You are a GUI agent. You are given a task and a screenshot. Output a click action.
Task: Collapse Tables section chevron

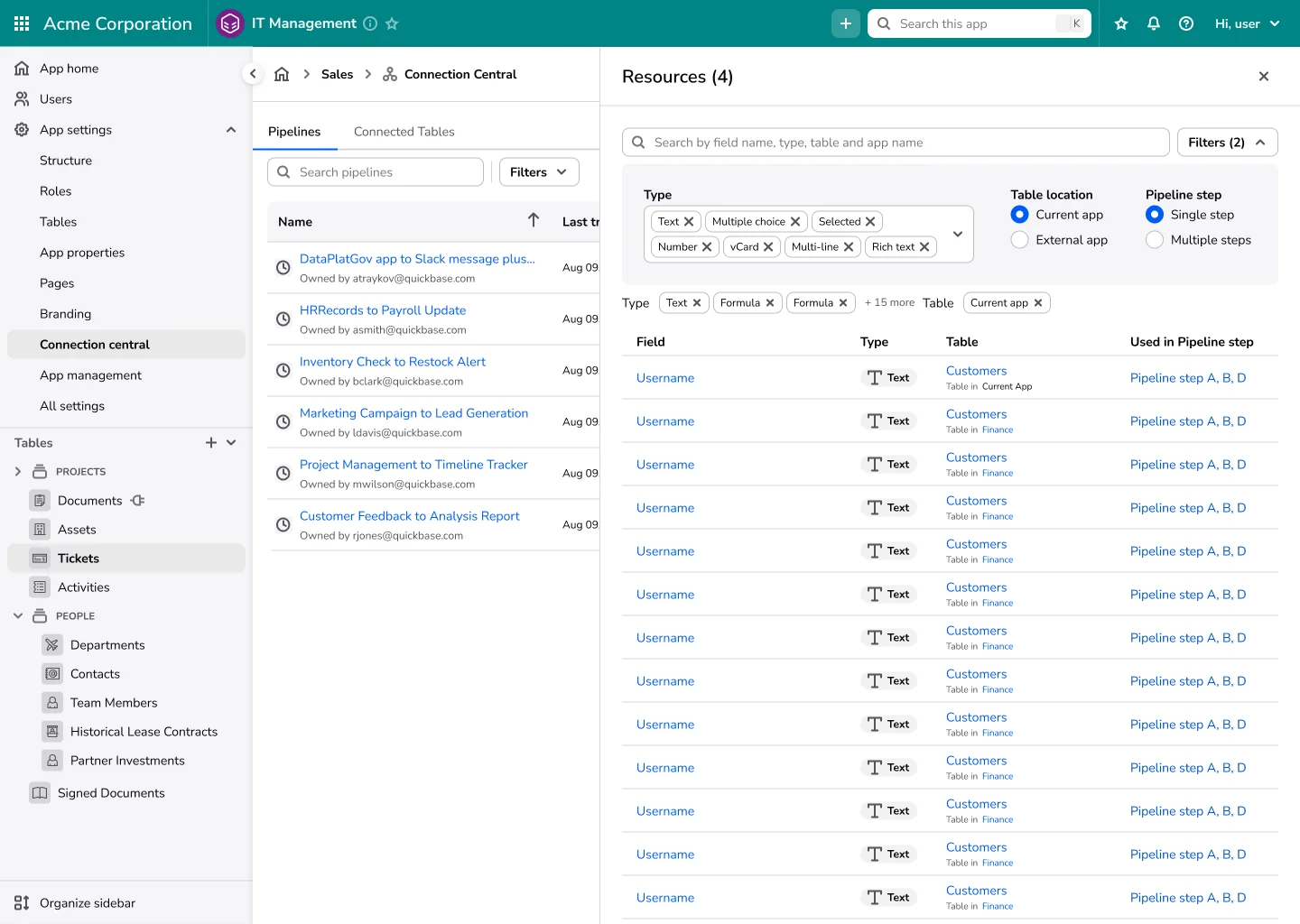pos(231,442)
